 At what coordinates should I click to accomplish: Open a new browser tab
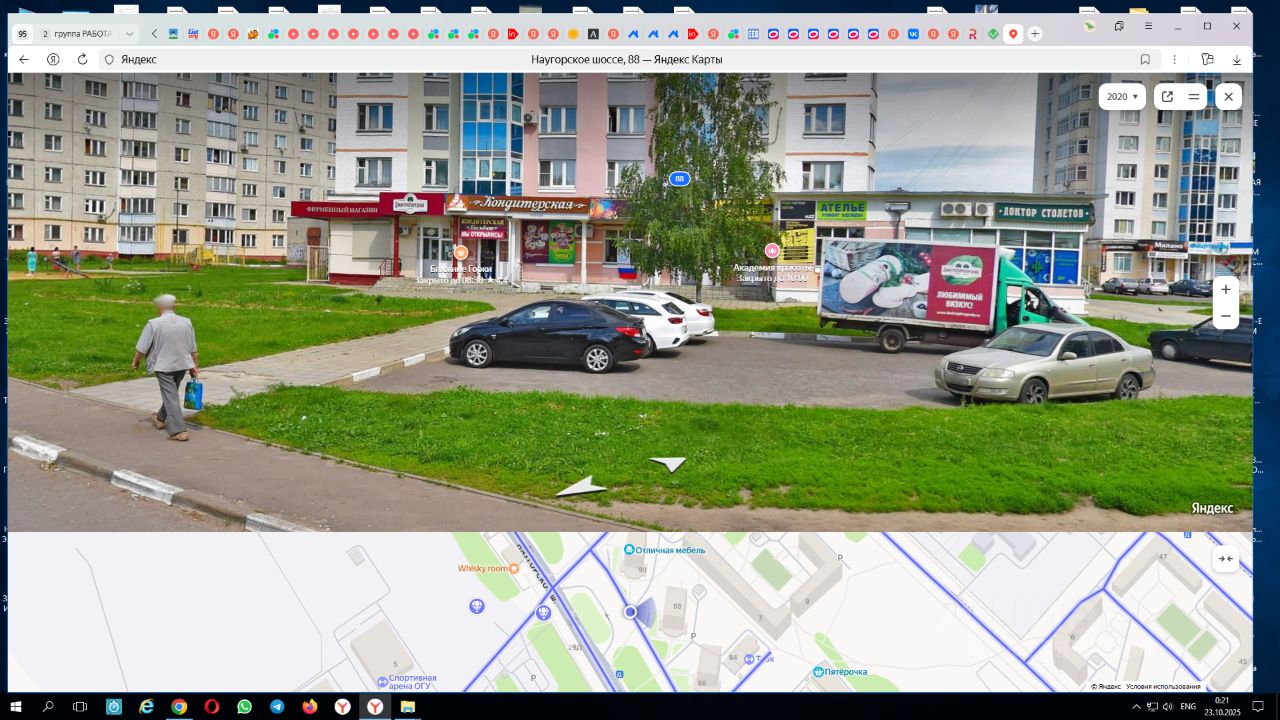1035,33
